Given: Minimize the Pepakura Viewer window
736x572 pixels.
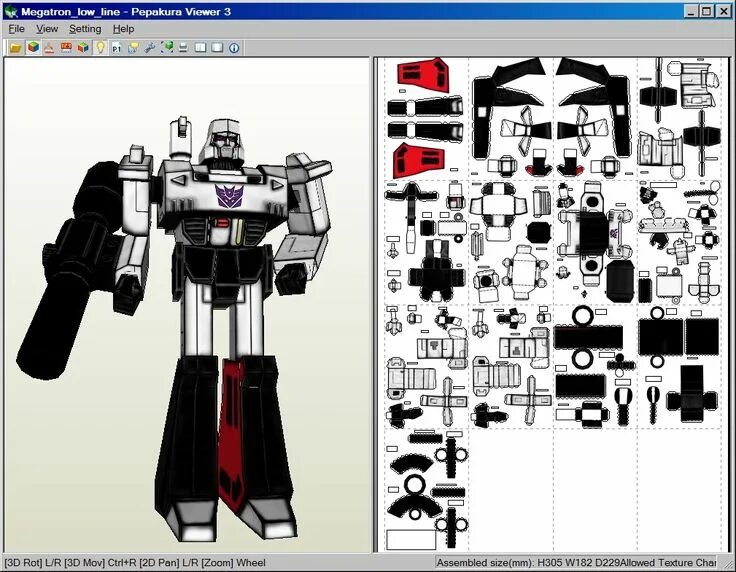Looking at the screenshot, I should [x=690, y=11].
